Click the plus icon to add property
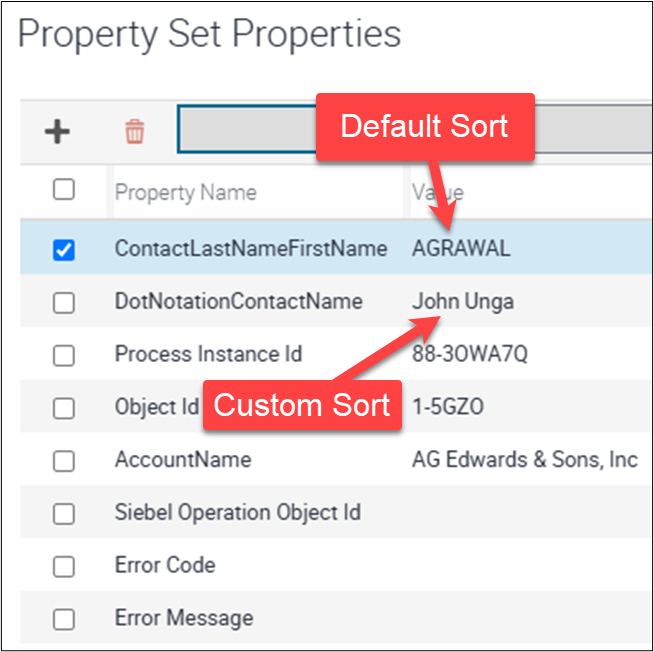Image resolution: width=654 pixels, height=652 pixels. 57,131
